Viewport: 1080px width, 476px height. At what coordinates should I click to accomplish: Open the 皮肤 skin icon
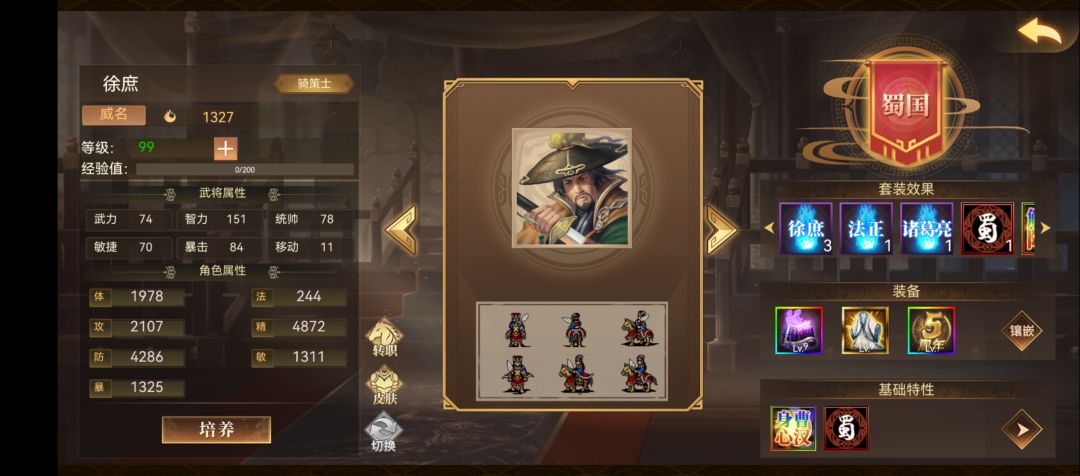pyautogui.click(x=384, y=385)
